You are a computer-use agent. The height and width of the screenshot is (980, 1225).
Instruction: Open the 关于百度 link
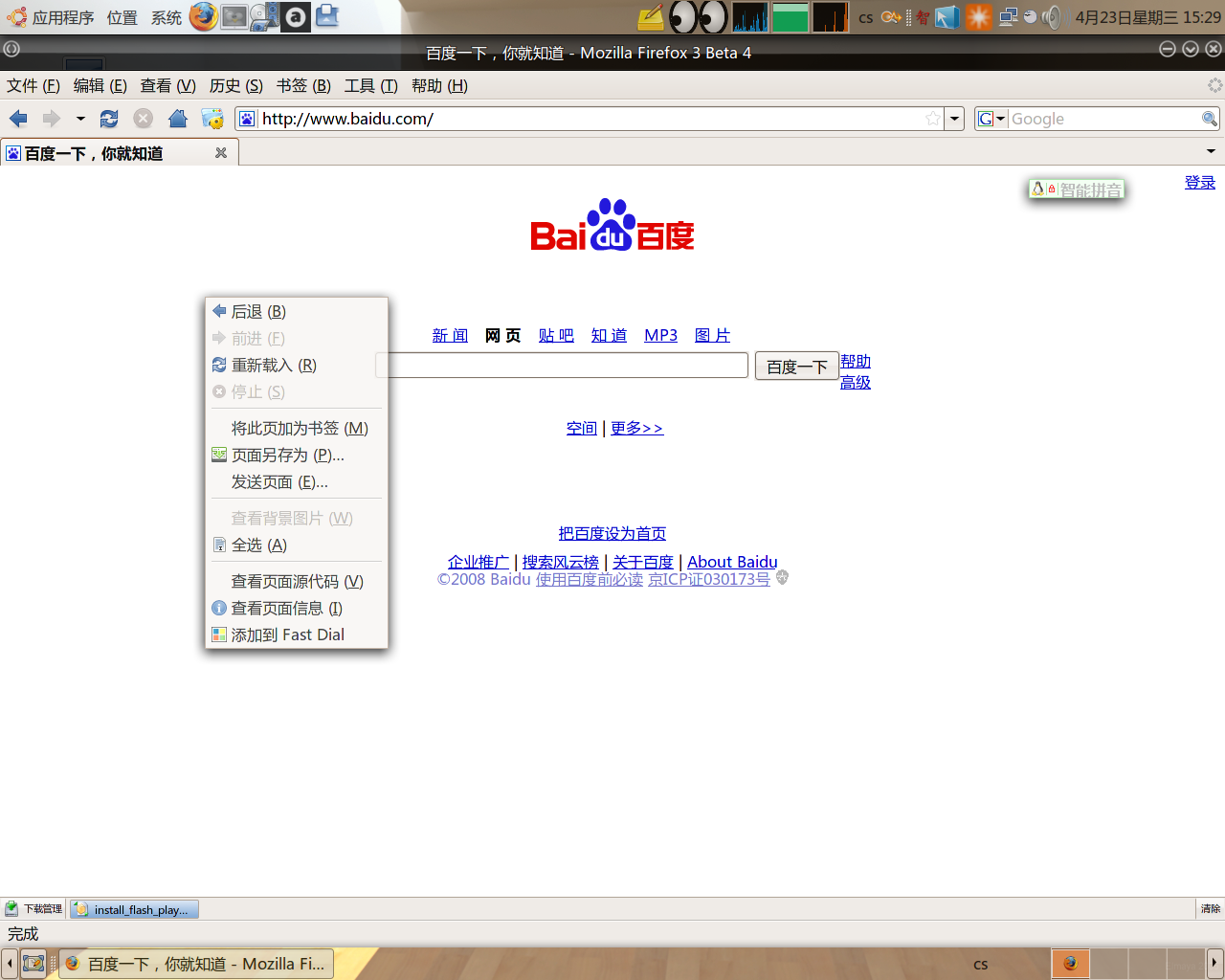coord(643,562)
